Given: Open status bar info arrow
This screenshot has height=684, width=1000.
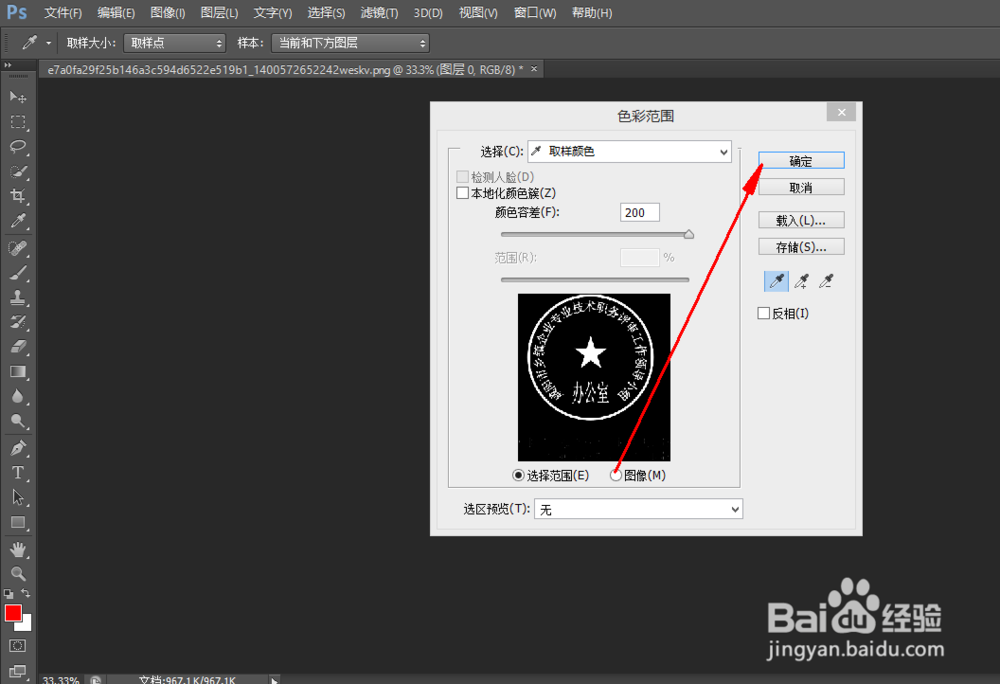Looking at the screenshot, I should coord(274,680).
